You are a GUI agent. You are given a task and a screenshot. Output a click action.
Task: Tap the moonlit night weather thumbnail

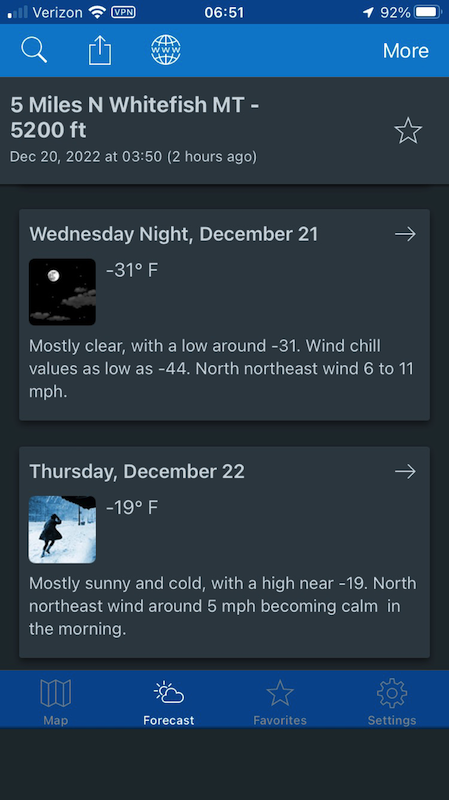[x=62, y=292]
